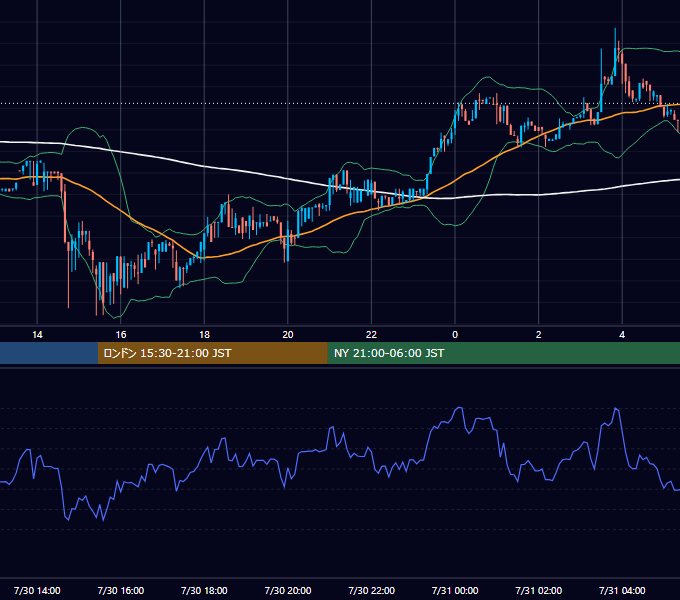Click the 20 hour label on the axis
Image resolution: width=680 pixels, height=600 pixels.
(x=288, y=335)
